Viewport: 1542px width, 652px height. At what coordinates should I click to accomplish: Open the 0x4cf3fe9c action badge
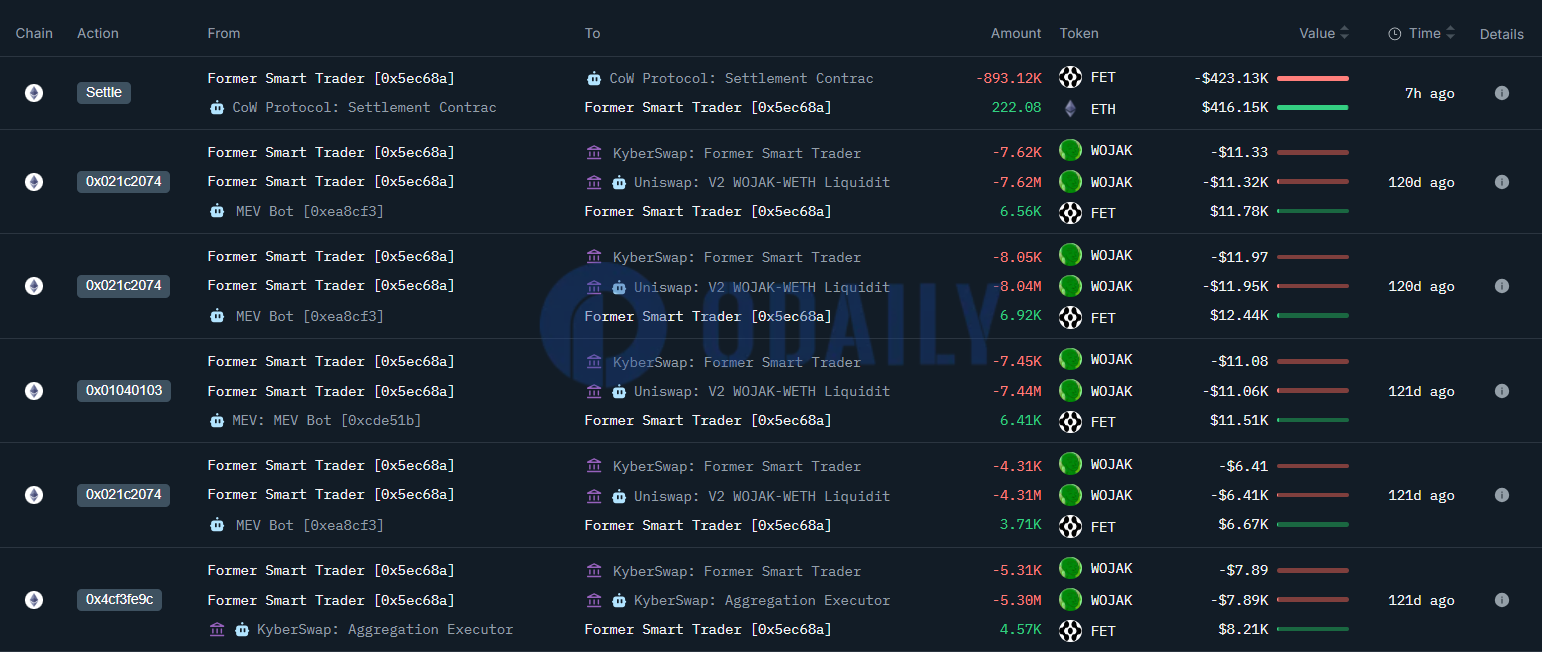(120, 600)
